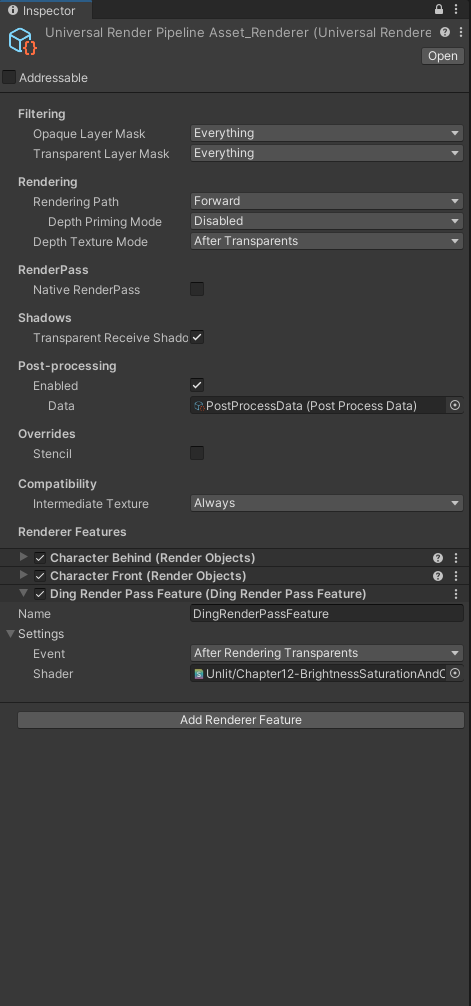Open the Rendering Path dropdown
This screenshot has height=1006, width=471.
pyautogui.click(x=327, y=201)
